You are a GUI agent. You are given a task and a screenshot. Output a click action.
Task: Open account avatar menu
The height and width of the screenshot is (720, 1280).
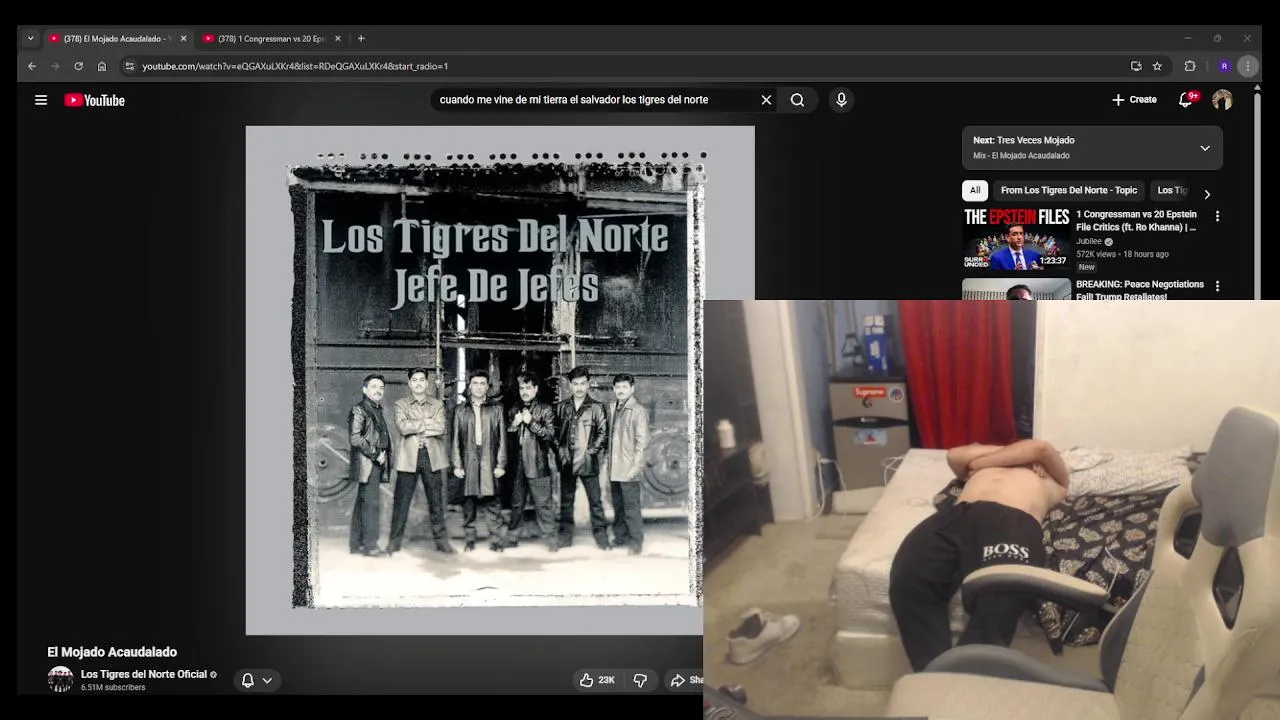click(x=1222, y=100)
